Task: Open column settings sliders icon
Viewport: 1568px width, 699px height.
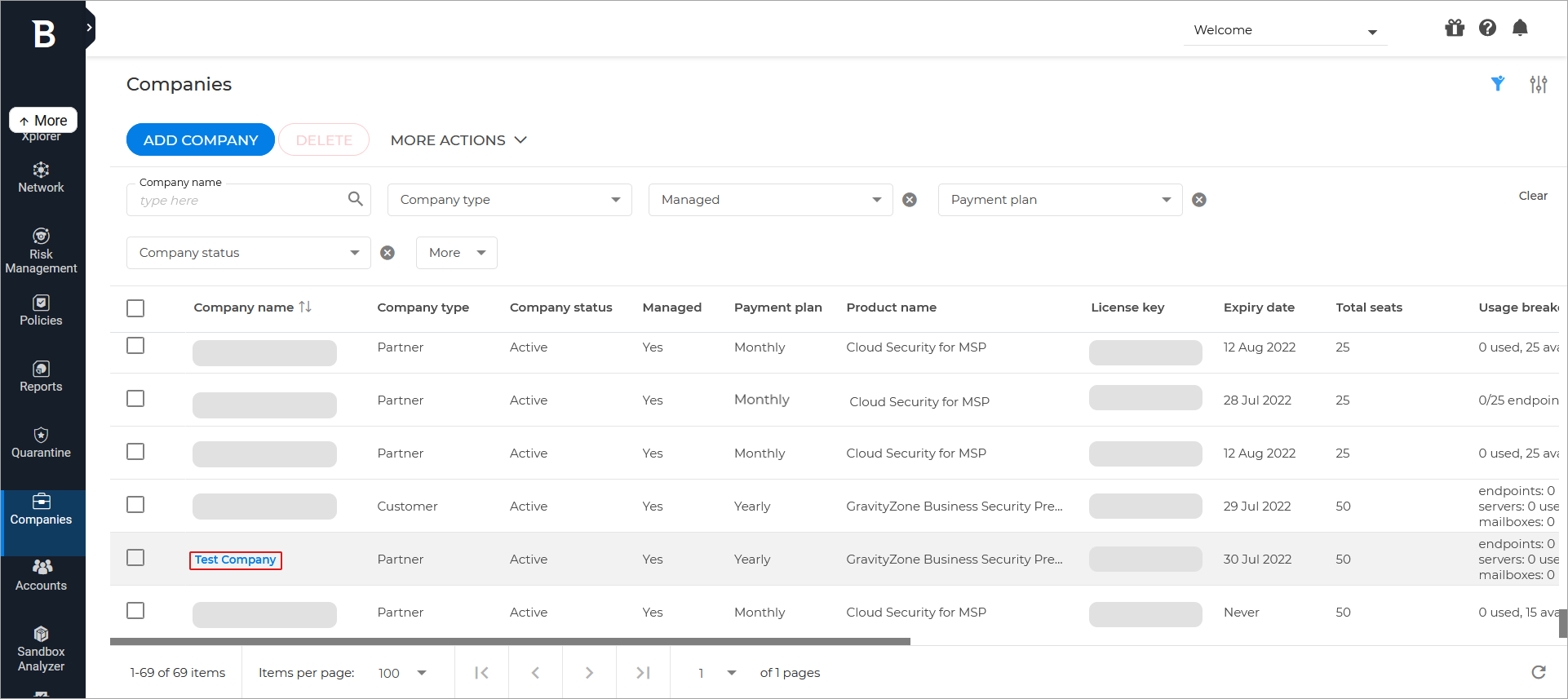Action: coord(1538,84)
